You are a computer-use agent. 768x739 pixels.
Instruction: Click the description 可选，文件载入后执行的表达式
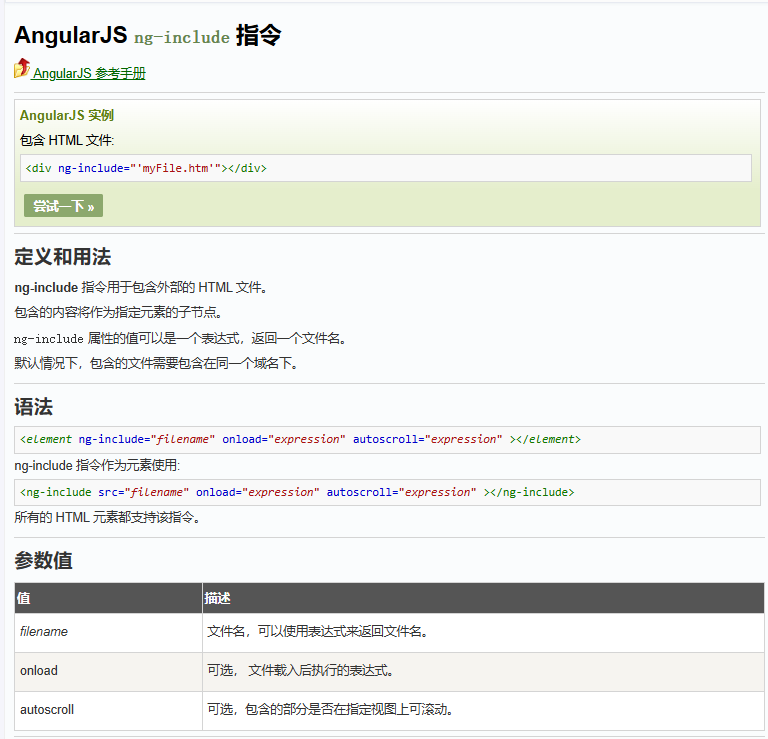click(301, 670)
